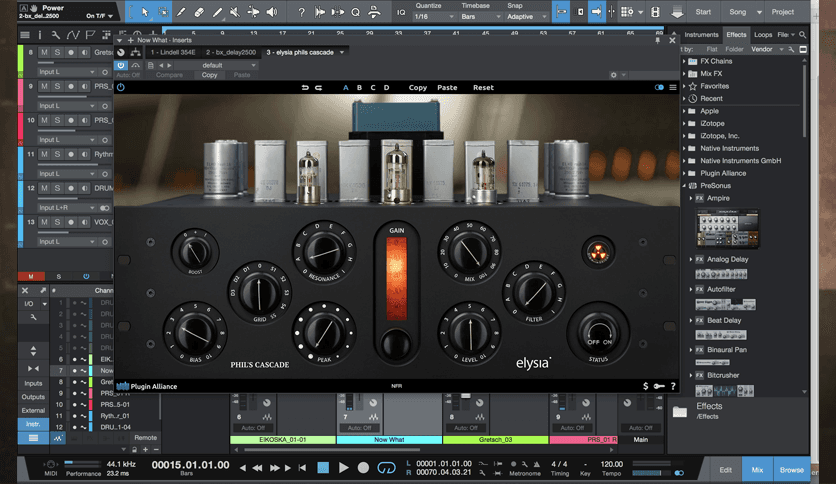Record-arm track 10

(70, 120)
